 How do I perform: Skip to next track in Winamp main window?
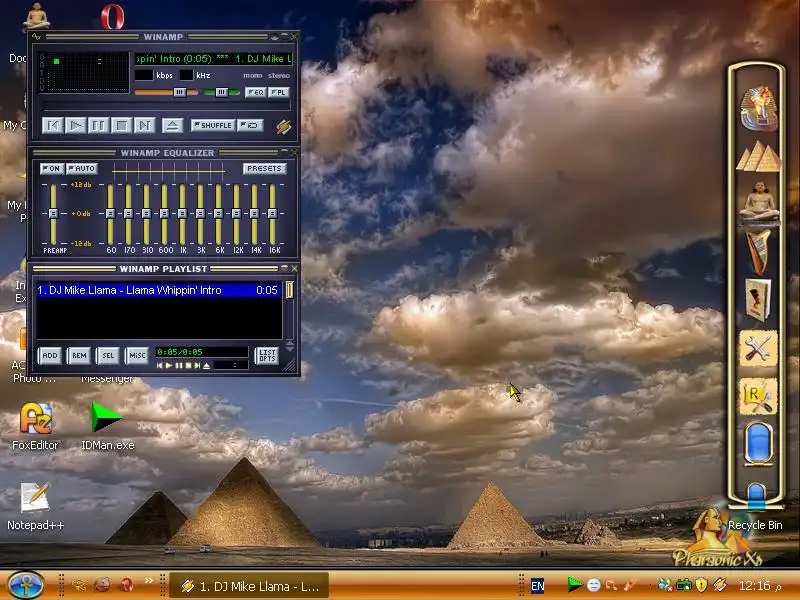144,125
